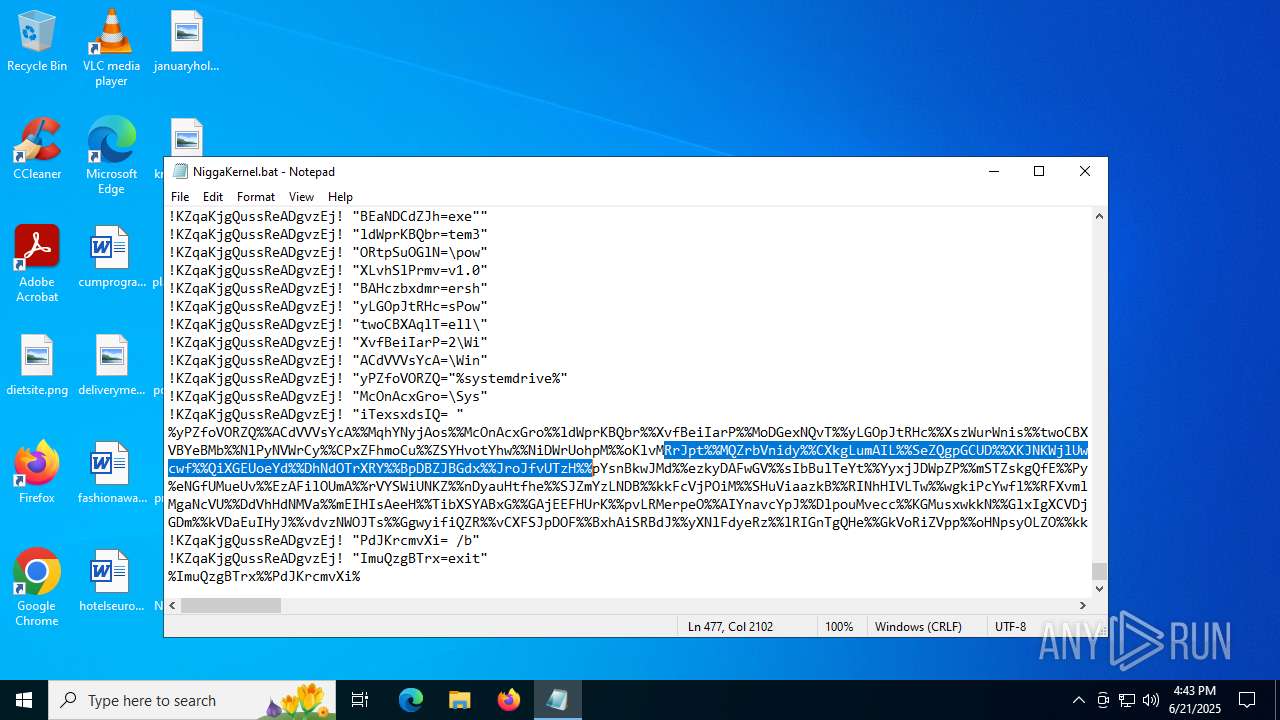
Task: Open the View menu in Notepad
Action: pos(301,197)
